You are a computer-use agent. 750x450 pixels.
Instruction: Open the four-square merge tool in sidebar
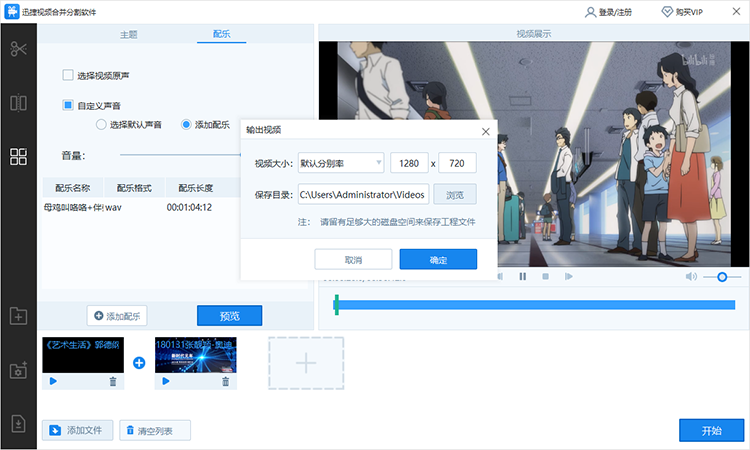(x=18, y=156)
